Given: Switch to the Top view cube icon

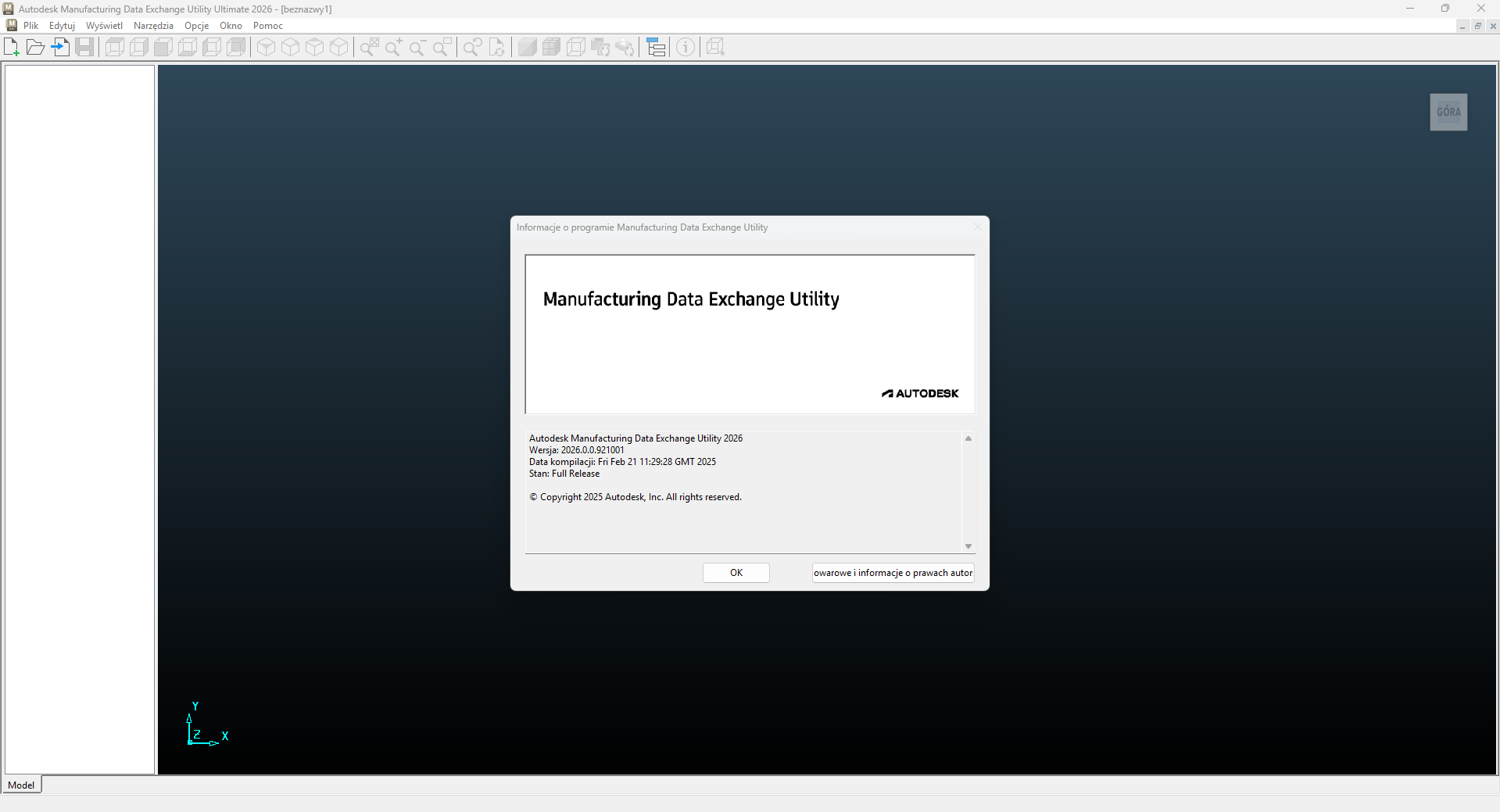Looking at the screenshot, I should point(115,48).
